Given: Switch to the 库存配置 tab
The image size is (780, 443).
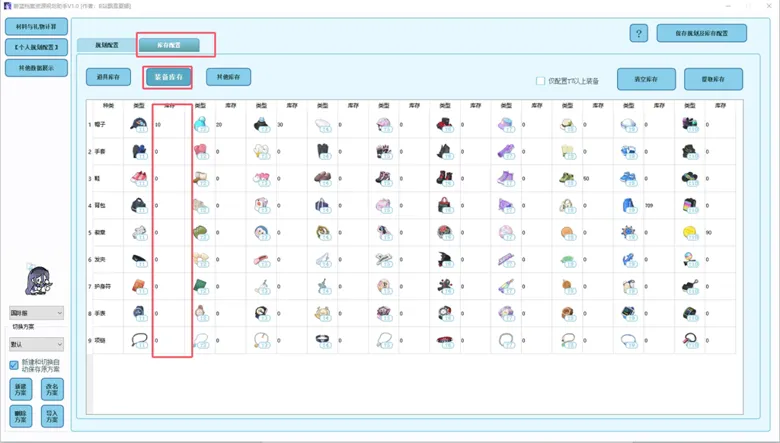Looking at the screenshot, I should coord(169,45).
